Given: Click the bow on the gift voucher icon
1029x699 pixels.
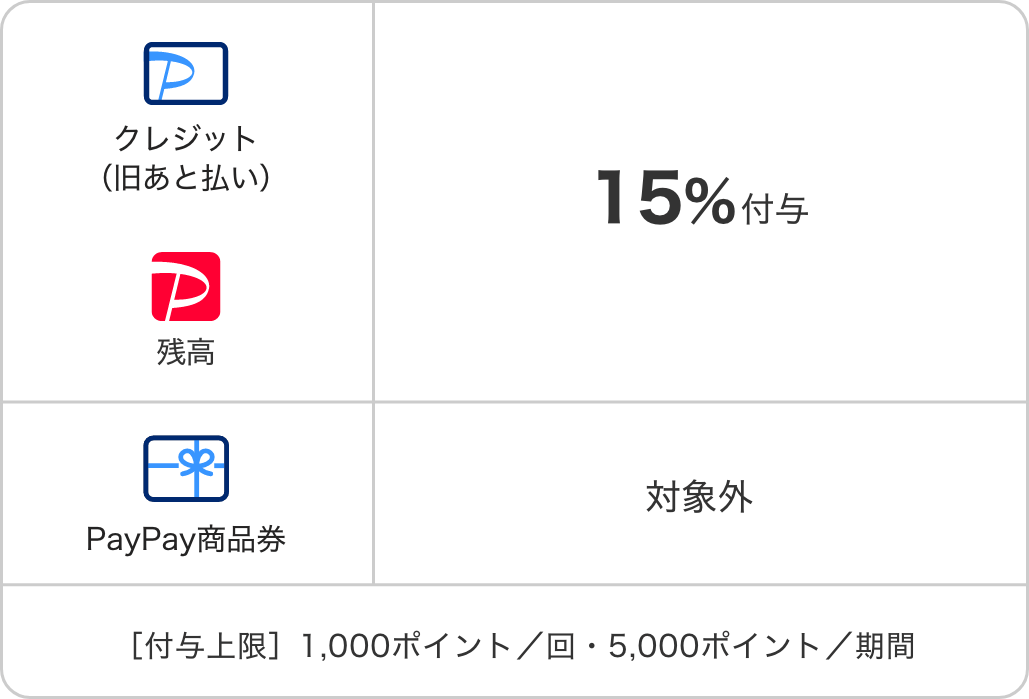Looking at the screenshot, I should tap(196, 461).
